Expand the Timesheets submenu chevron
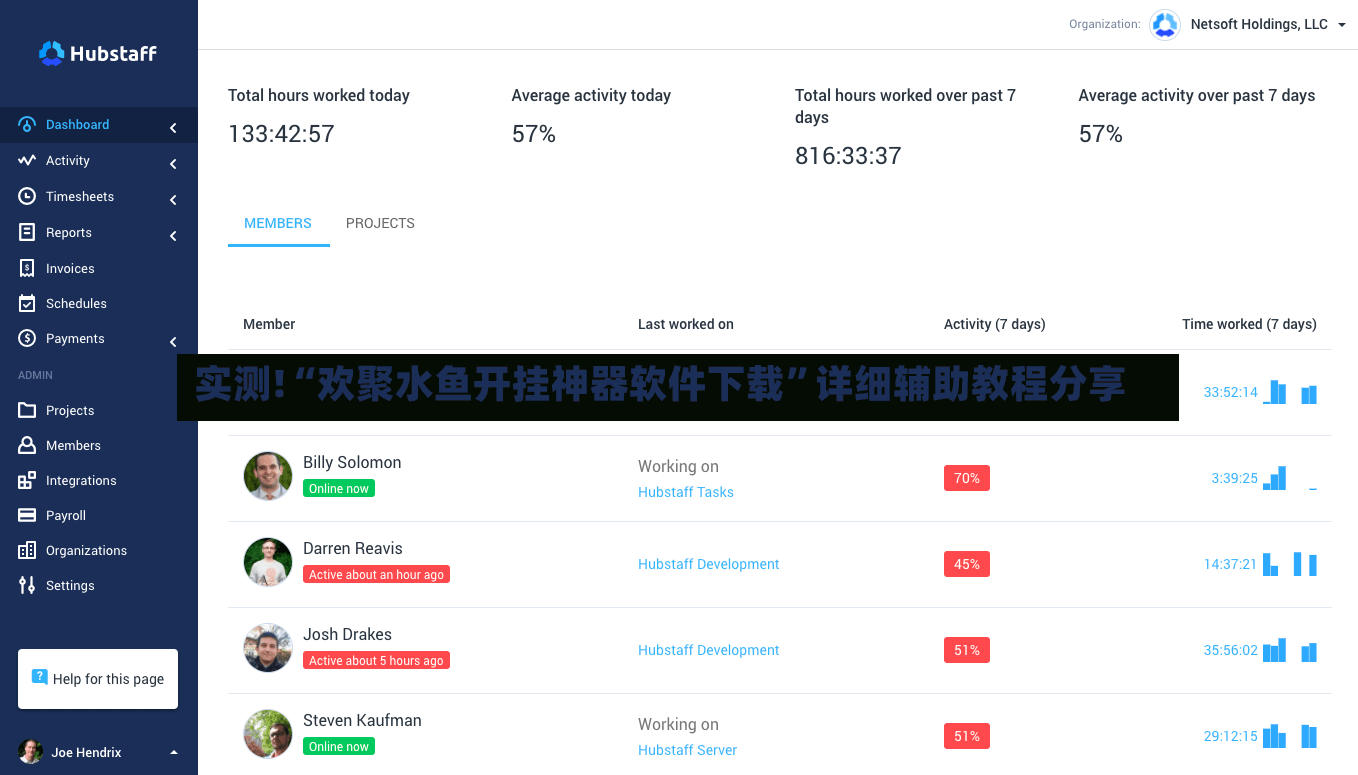This screenshot has width=1358, height=775. click(x=173, y=200)
